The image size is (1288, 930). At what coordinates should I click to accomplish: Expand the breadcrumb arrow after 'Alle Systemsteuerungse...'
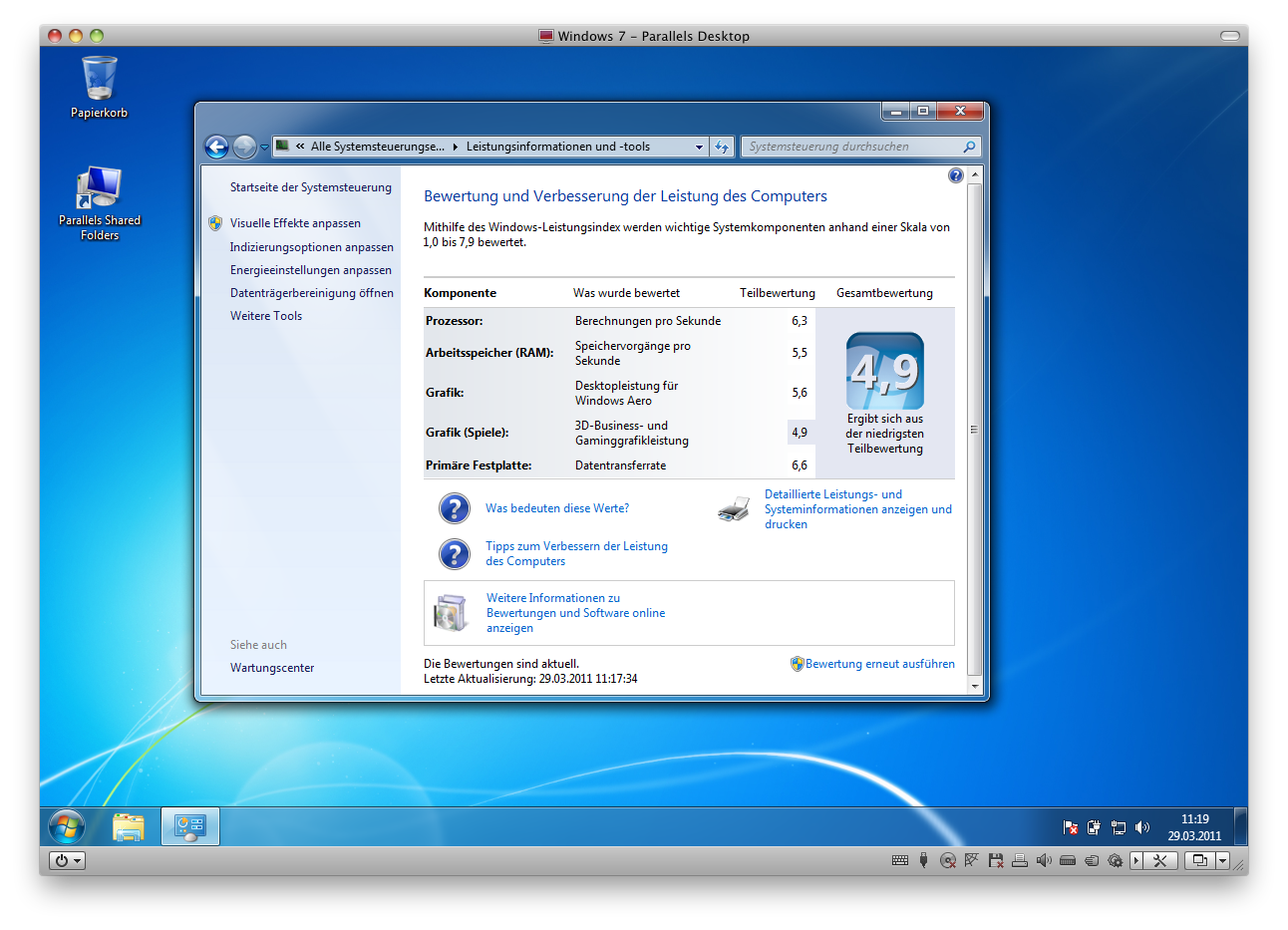click(456, 147)
